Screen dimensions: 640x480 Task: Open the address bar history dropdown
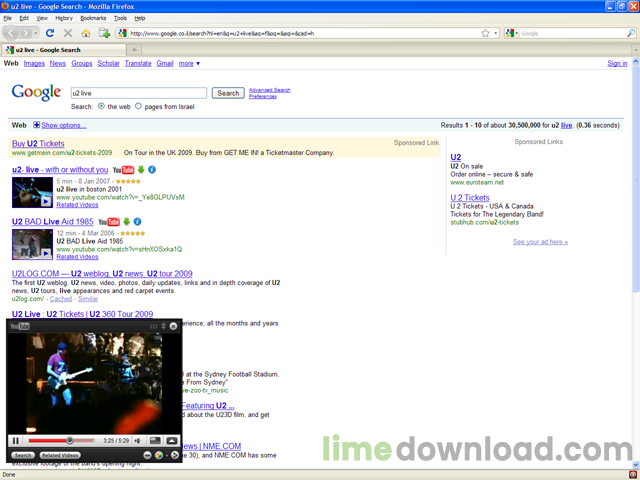[x=496, y=33]
